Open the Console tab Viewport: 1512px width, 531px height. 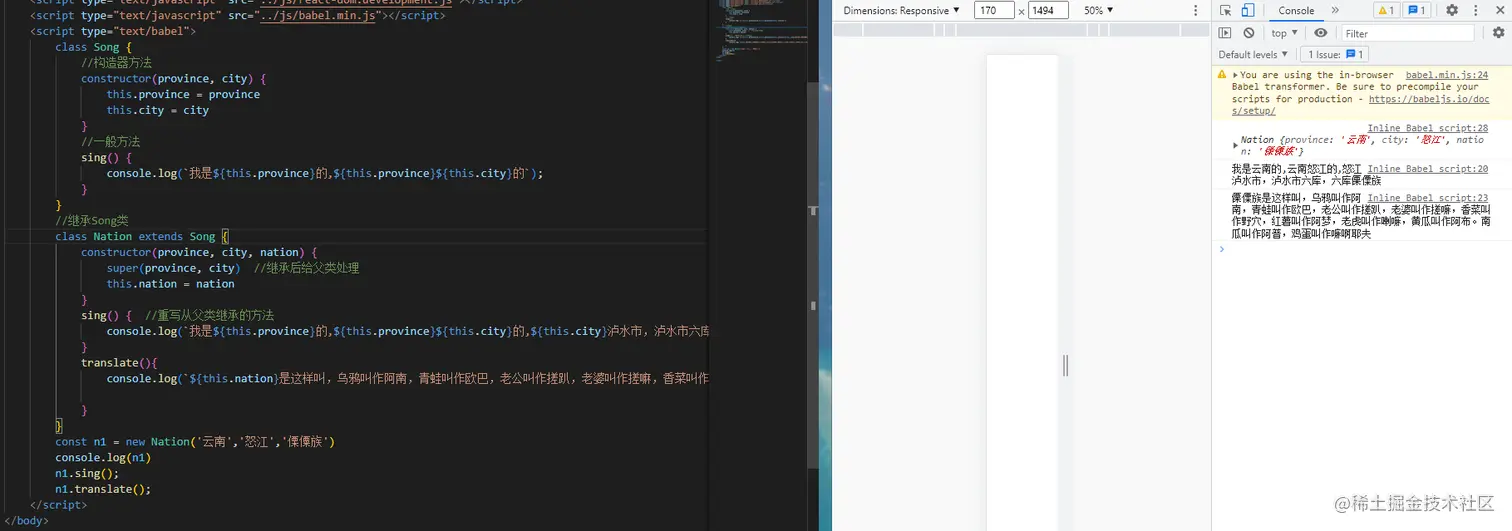tap(1296, 10)
